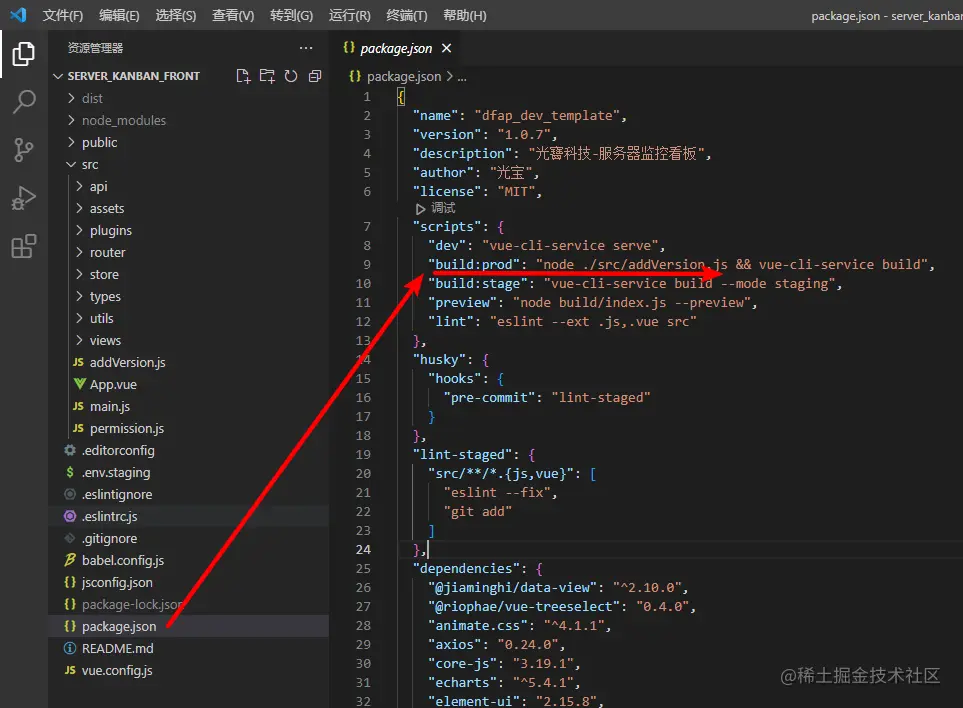This screenshot has width=963, height=708.
Task: Open the Extensions view
Action: [23, 246]
